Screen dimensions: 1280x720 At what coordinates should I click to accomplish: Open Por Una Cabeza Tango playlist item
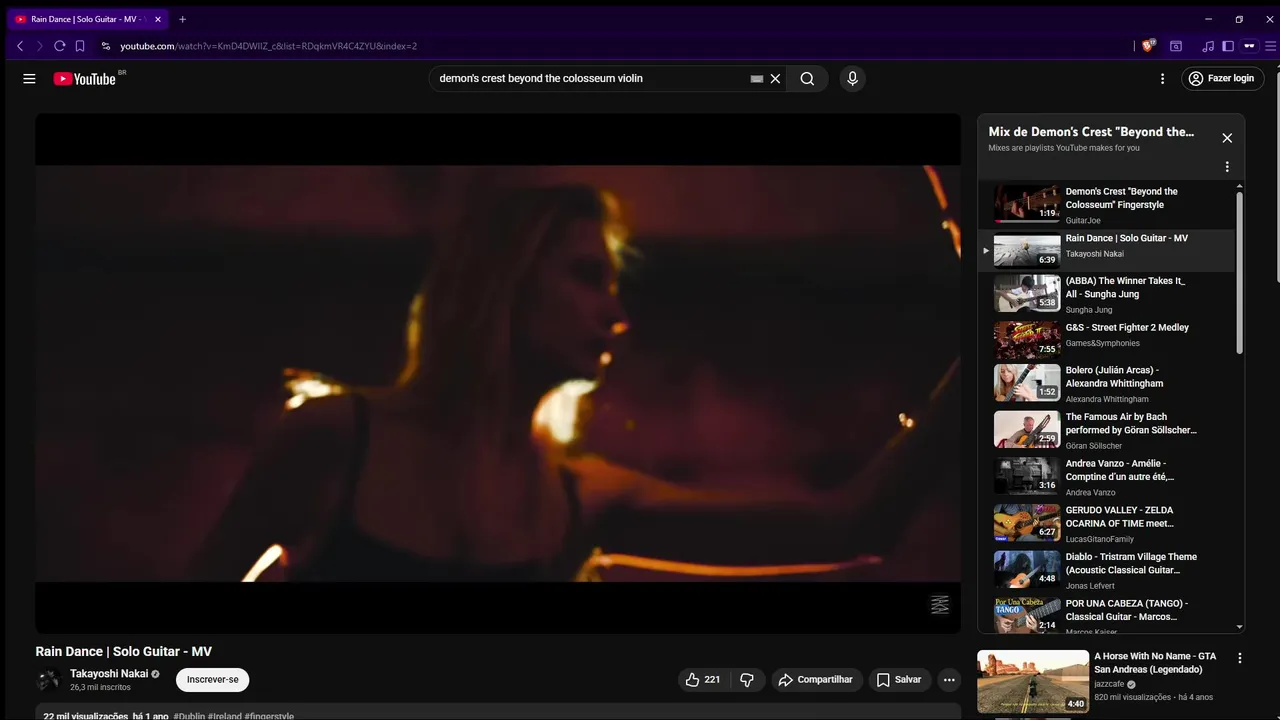point(1107,615)
